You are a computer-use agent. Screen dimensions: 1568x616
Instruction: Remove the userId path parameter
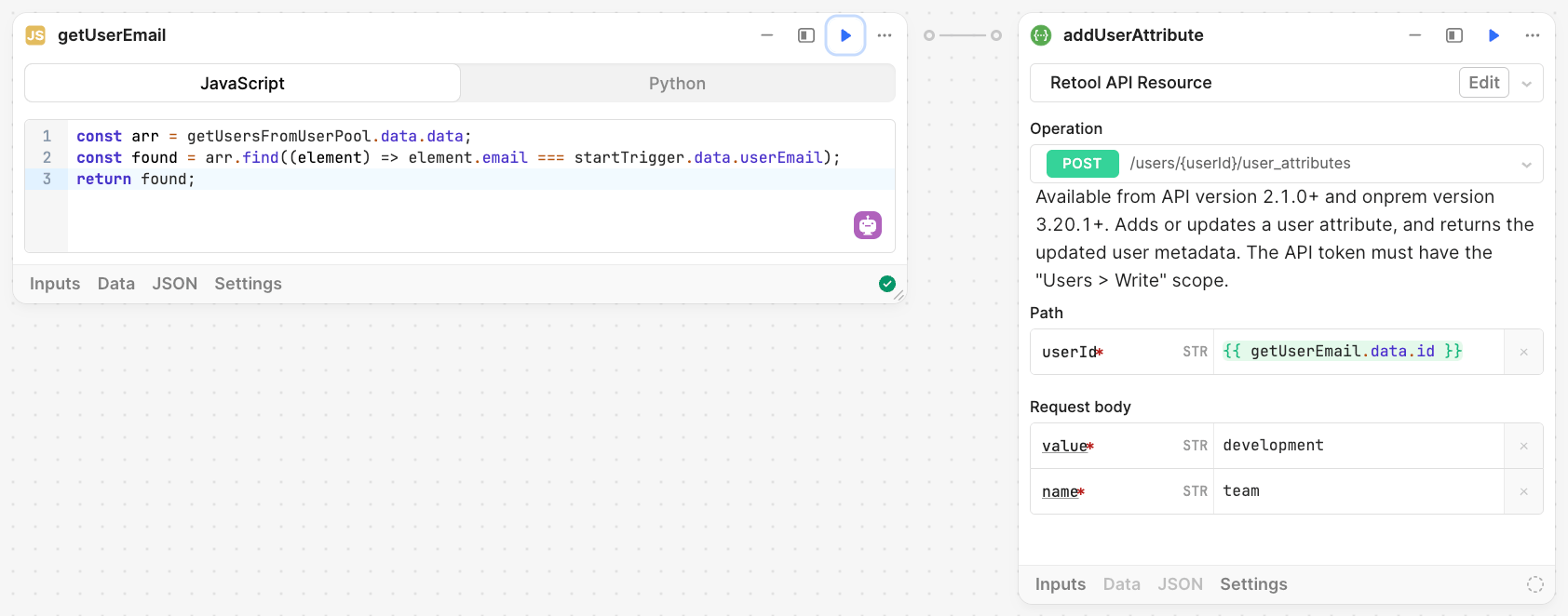[x=1524, y=352]
